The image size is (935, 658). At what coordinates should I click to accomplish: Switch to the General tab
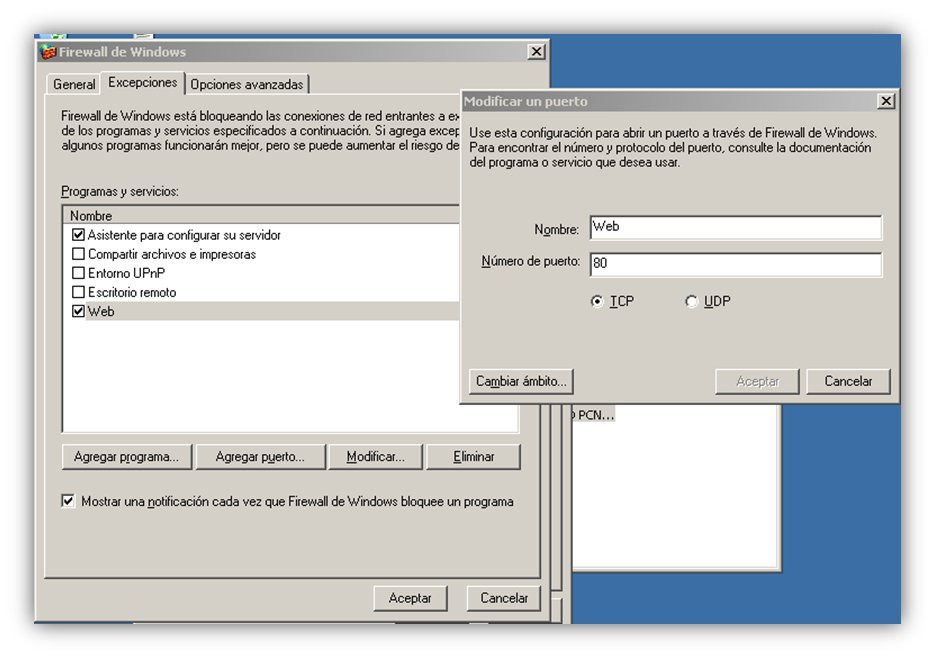point(74,84)
